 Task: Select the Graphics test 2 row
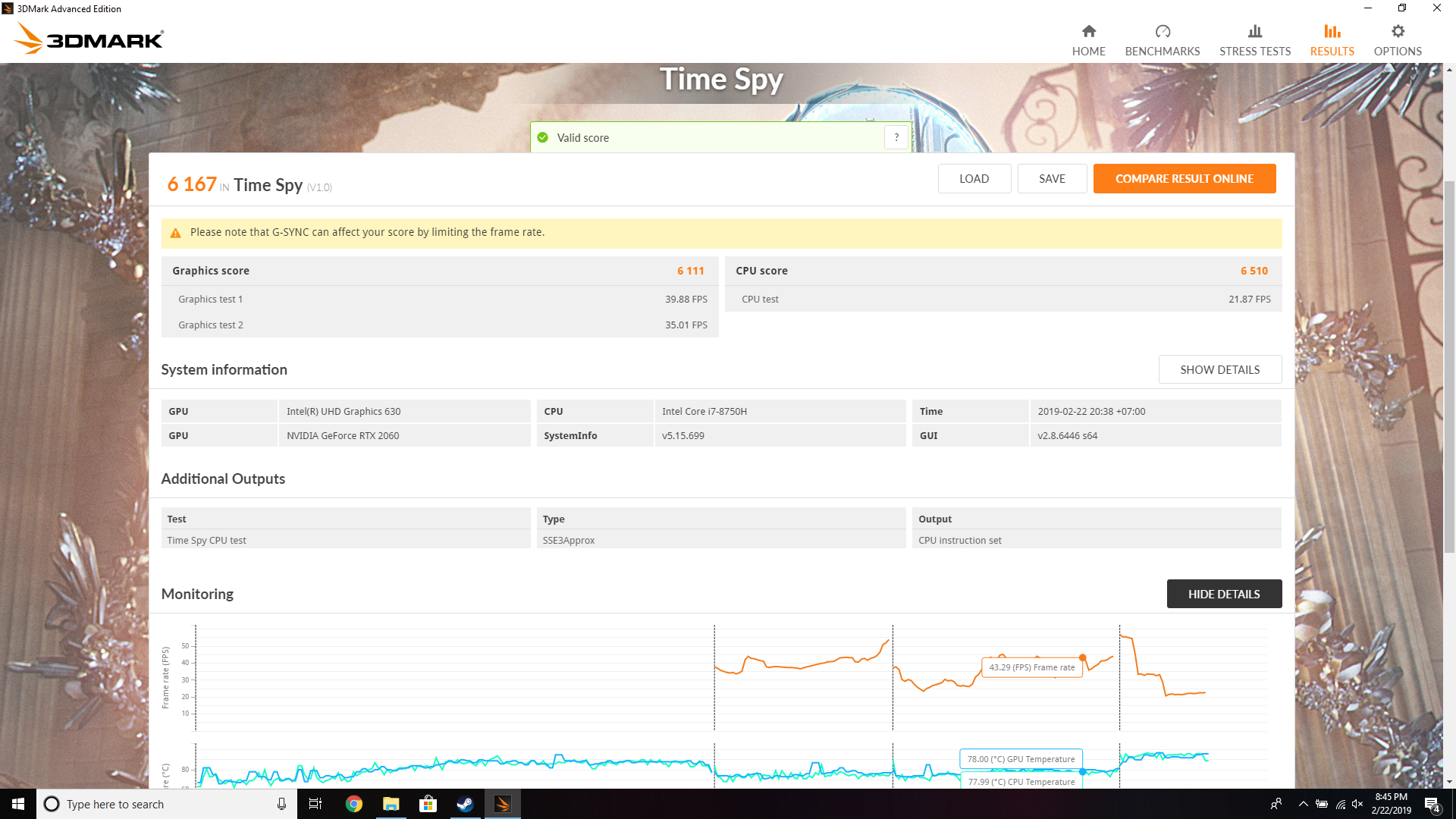(x=440, y=325)
